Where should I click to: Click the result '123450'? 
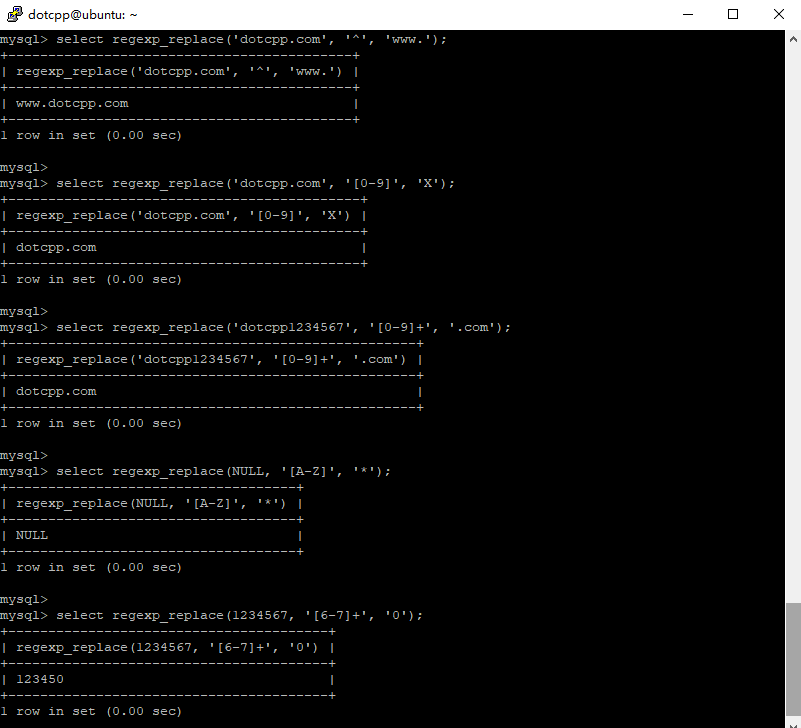pos(40,679)
